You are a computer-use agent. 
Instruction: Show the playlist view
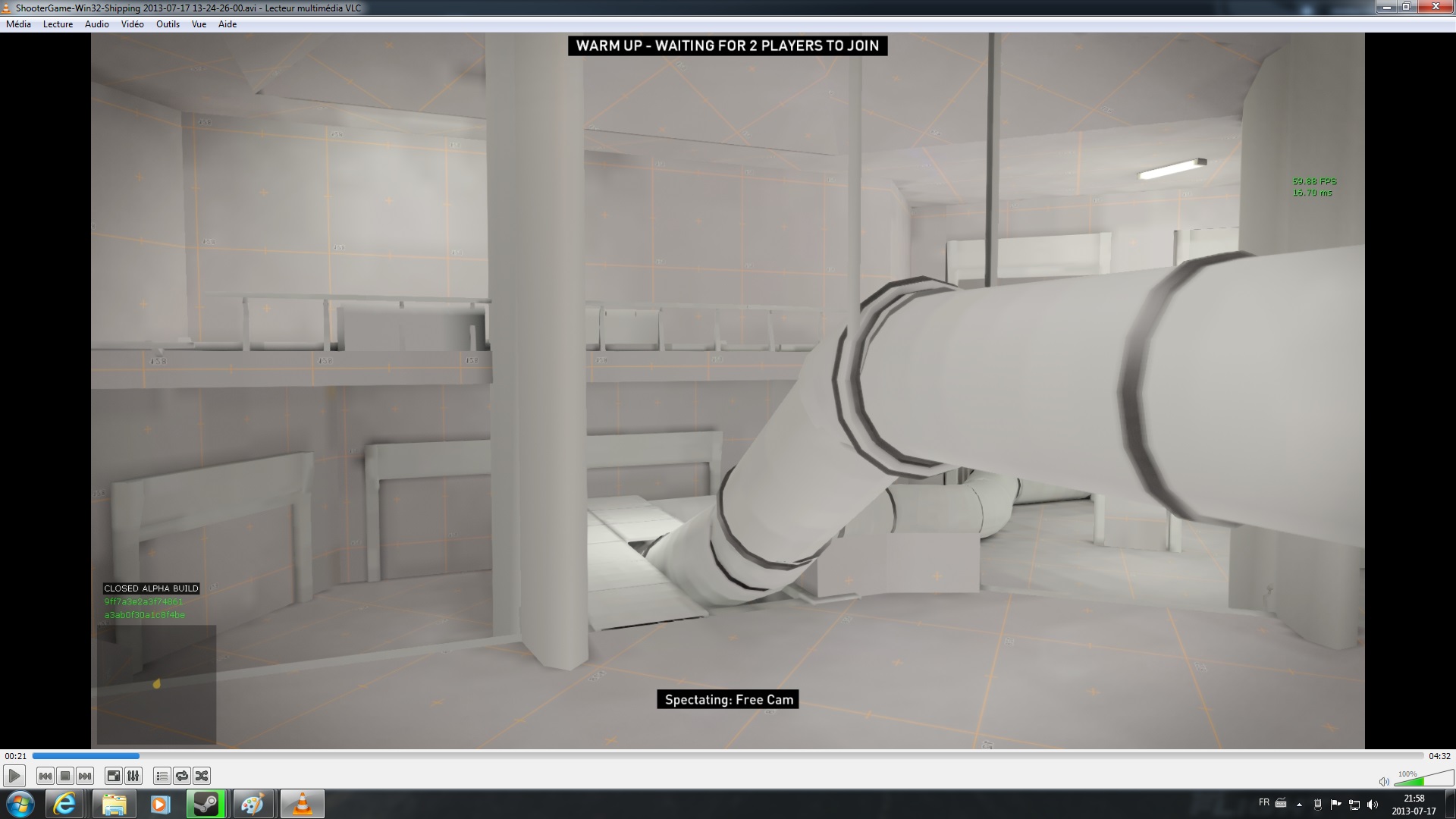coord(162,776)
